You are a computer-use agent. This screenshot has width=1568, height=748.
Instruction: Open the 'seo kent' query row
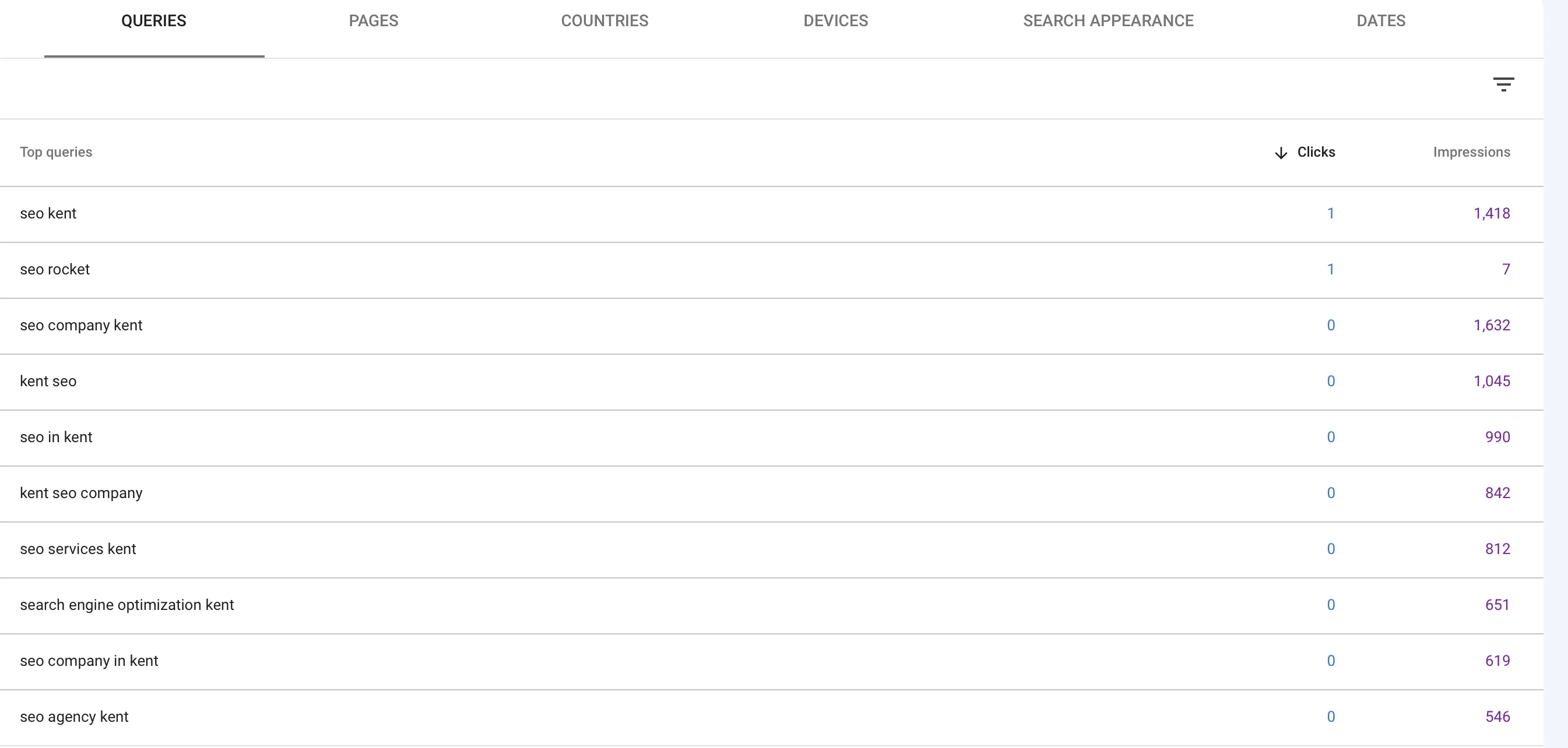(x=771, y=214)
